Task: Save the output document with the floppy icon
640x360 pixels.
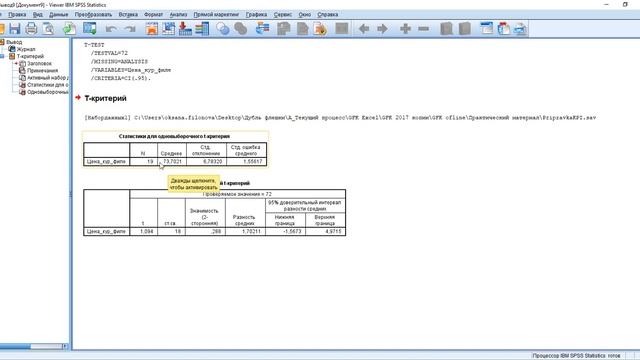Action: click(x=15, y=29)
